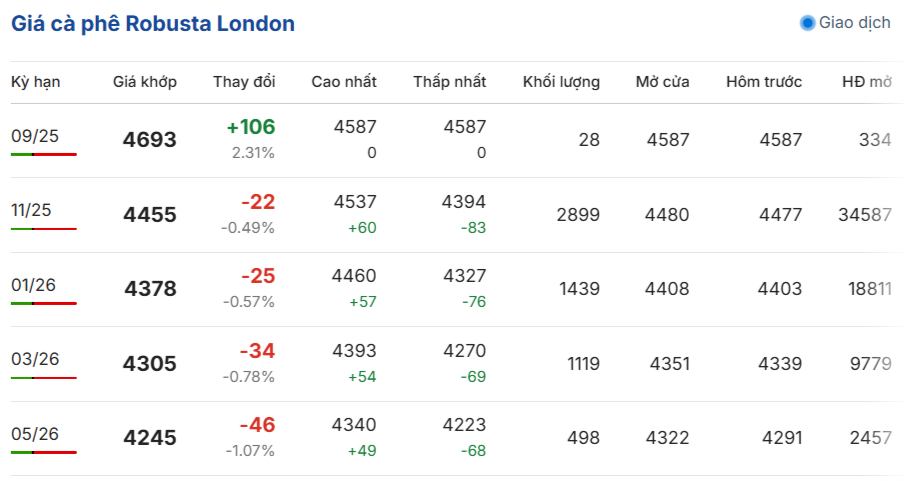Click the Cao nhất column header
The image size is (921, 481).
pyautogui.click(x=344, y=82)
